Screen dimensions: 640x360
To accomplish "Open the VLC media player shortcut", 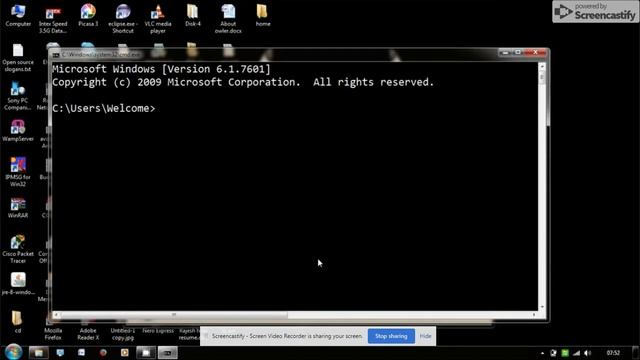I will pos(158,19).
